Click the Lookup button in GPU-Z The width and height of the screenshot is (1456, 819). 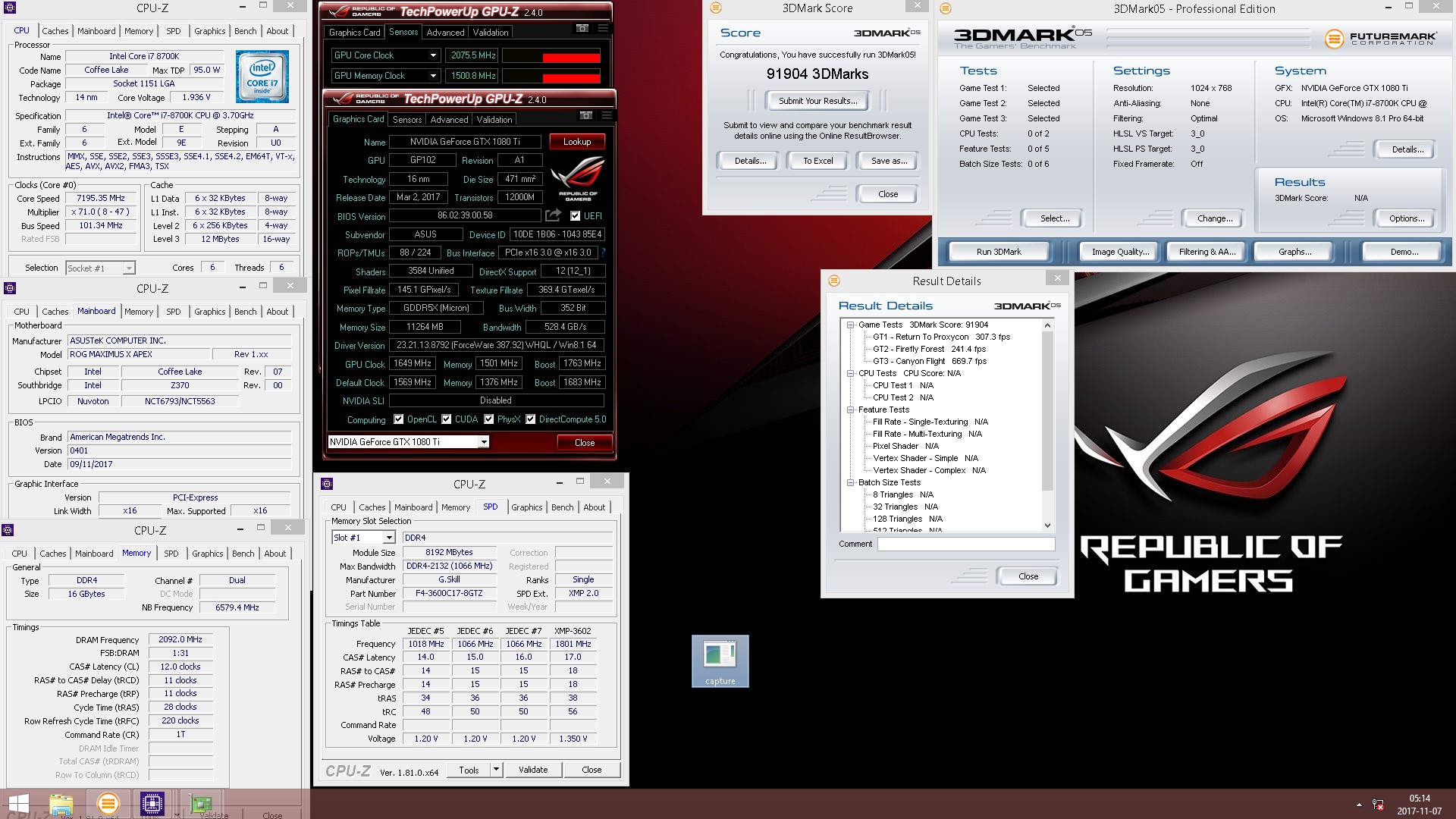576,142
